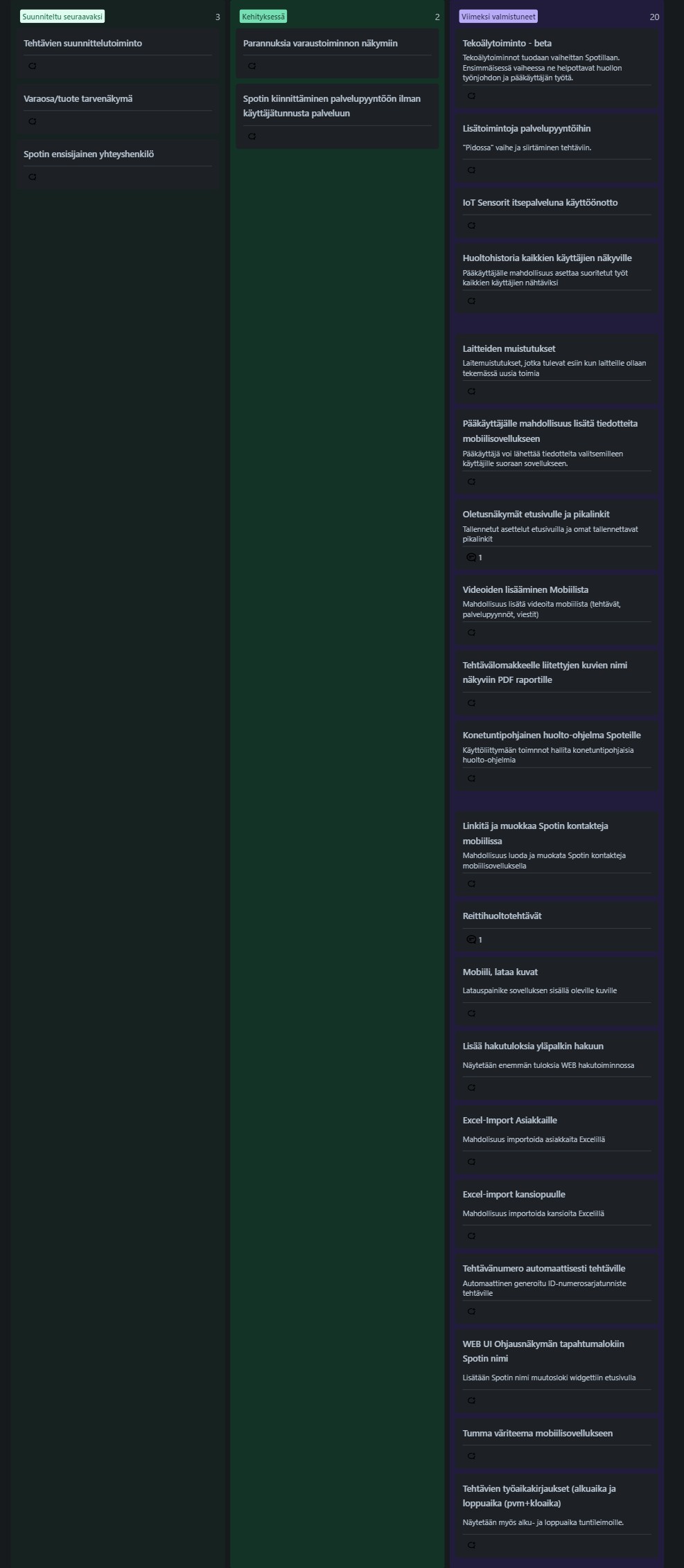Click comment icon under Tekoälytoiminto - beta

471,96
